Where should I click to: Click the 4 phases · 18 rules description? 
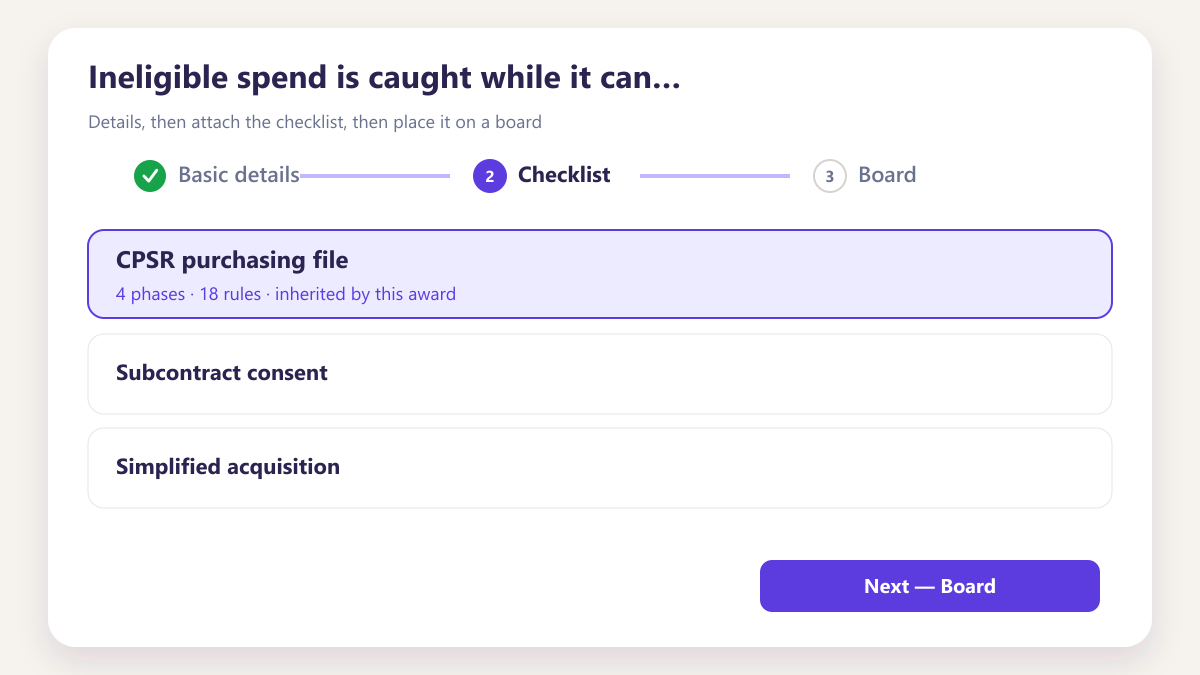tap(286, 294)
